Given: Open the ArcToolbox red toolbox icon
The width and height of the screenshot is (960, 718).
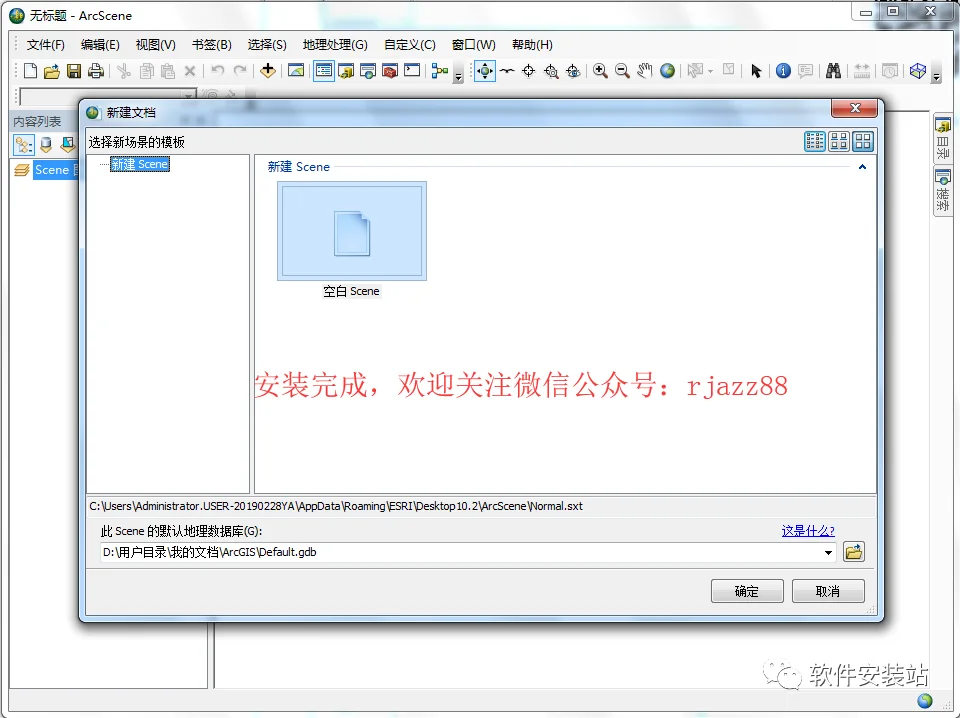Looking at the screenshot, I should [390, 71].
